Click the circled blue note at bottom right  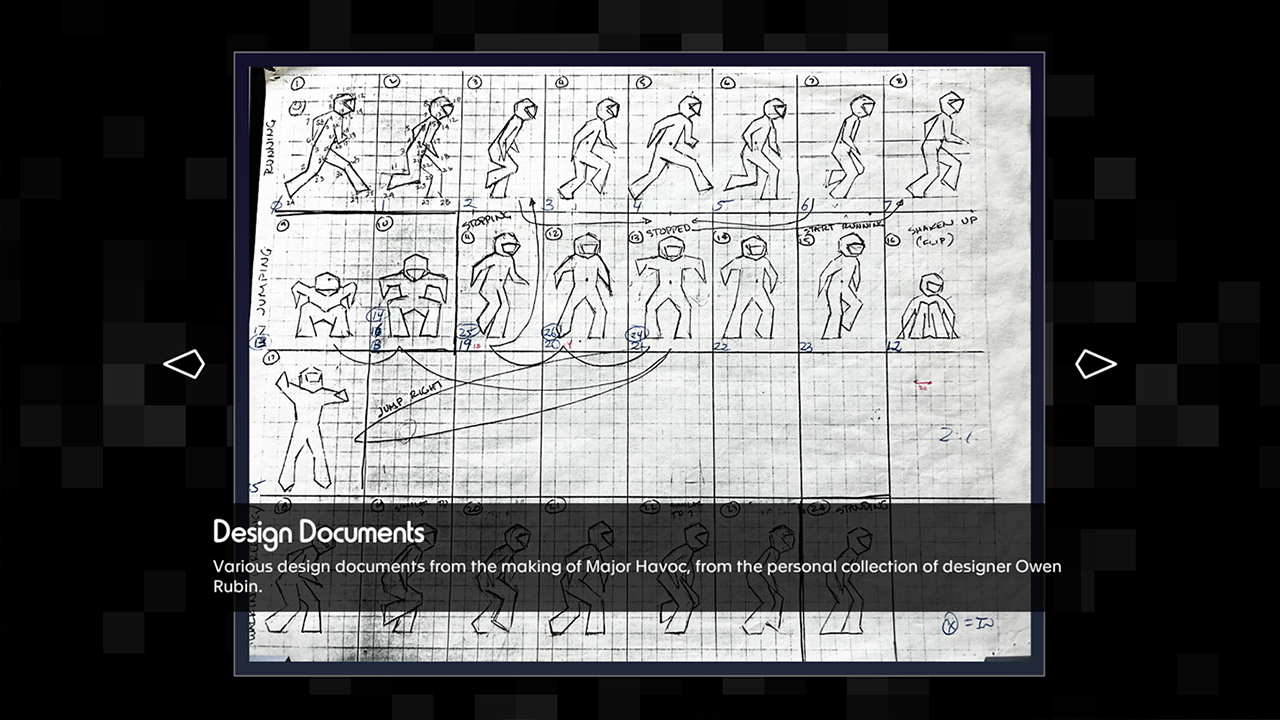coord(968,626)
